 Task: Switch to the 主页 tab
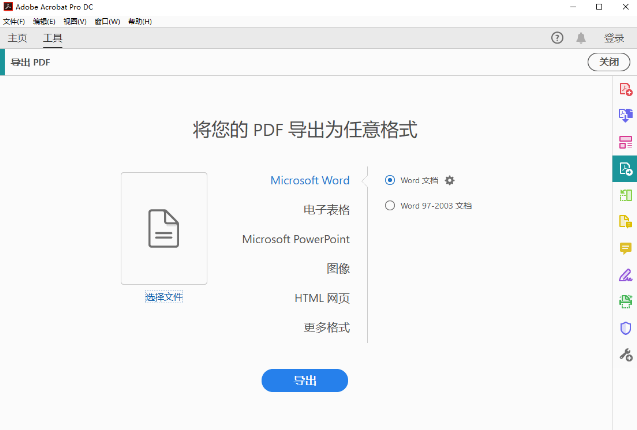tap(18, 38)
